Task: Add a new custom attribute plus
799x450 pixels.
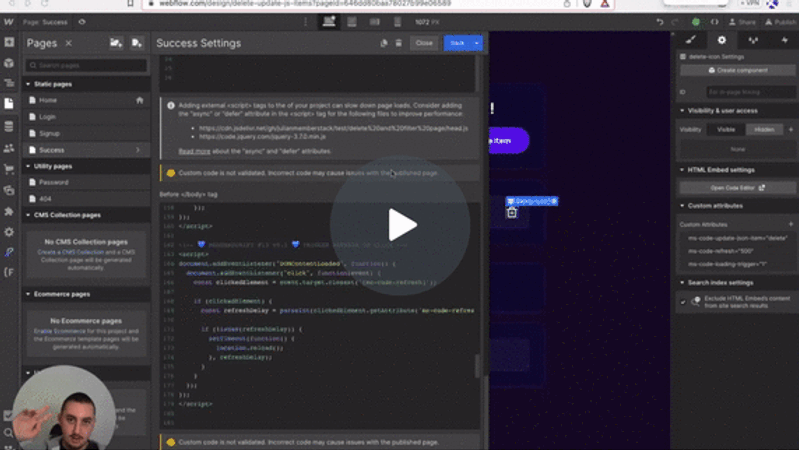Action: coord(791,224)
